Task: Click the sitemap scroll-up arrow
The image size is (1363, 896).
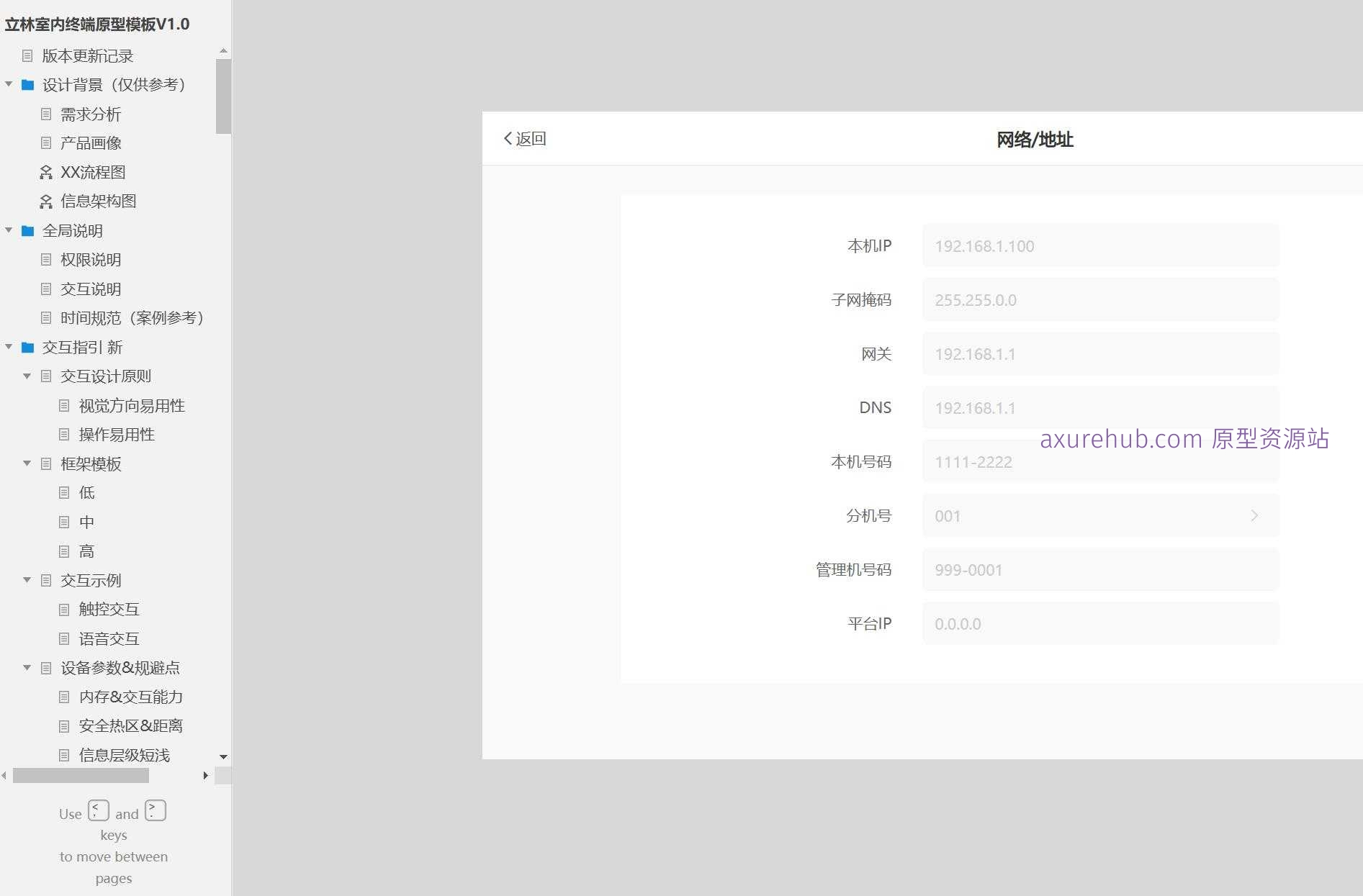Action: pyautogui.click(x=223, y=50)
